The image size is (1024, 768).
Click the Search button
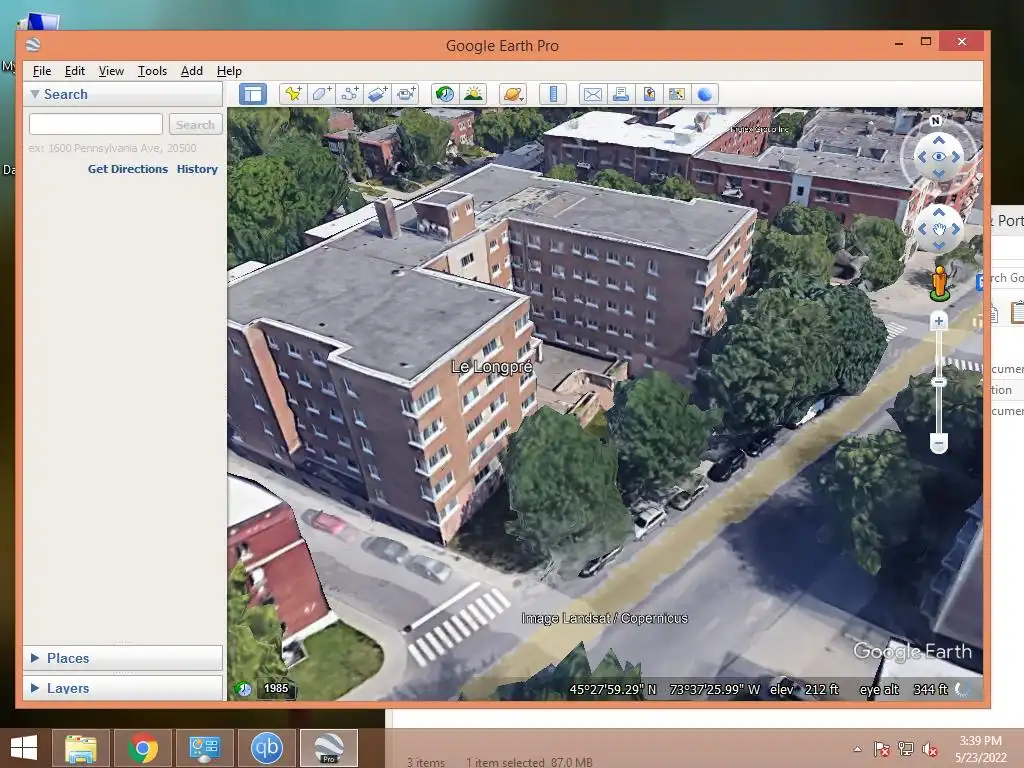click(195, 124)
